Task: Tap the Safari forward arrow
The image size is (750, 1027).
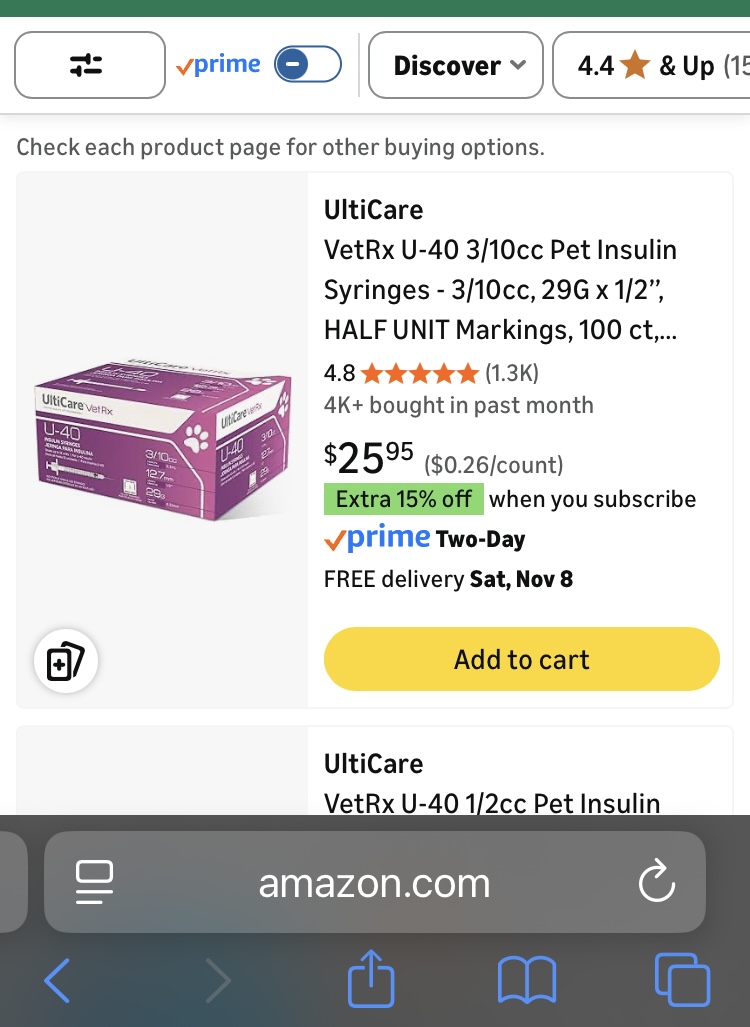Action: [217, 981]
